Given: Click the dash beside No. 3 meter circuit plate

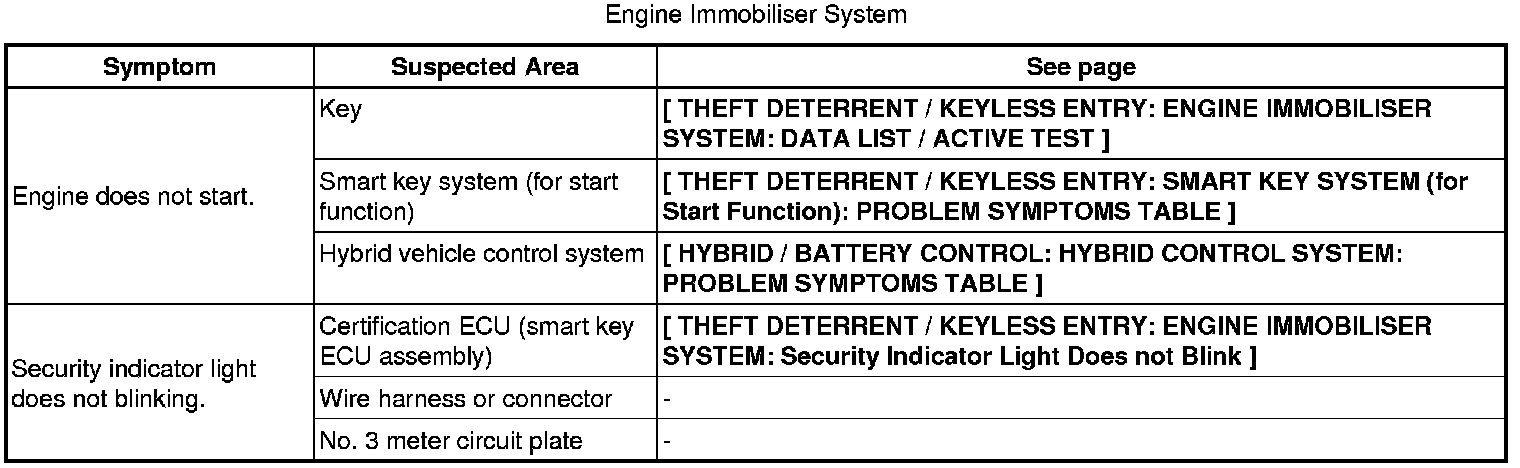Looking at the screenshot, I should (x=668, y=441).
